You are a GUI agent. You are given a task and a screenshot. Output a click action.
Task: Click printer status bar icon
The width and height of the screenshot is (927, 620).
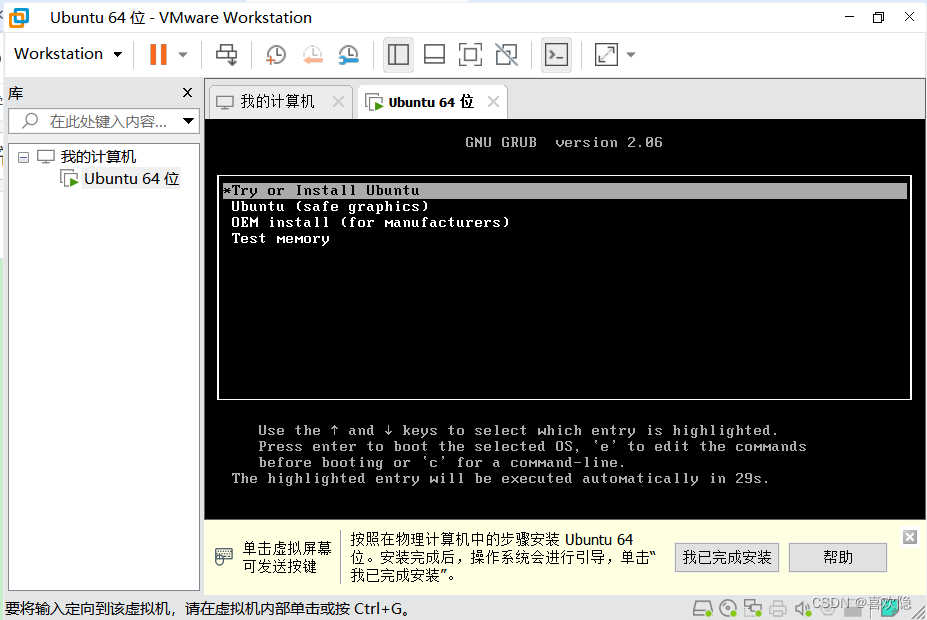coord(778,608)
